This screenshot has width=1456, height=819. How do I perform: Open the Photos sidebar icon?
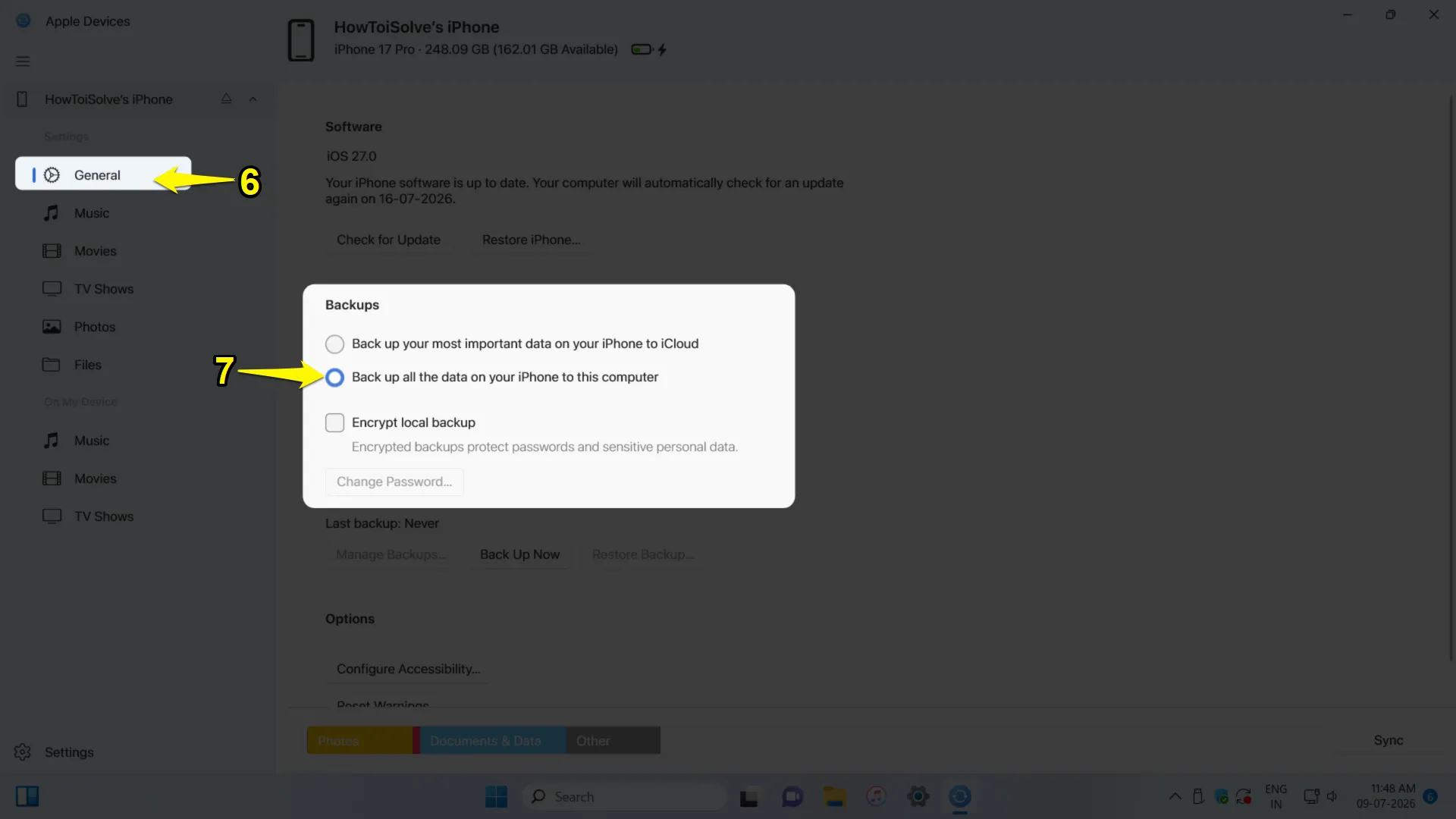(x=52, y=327)
